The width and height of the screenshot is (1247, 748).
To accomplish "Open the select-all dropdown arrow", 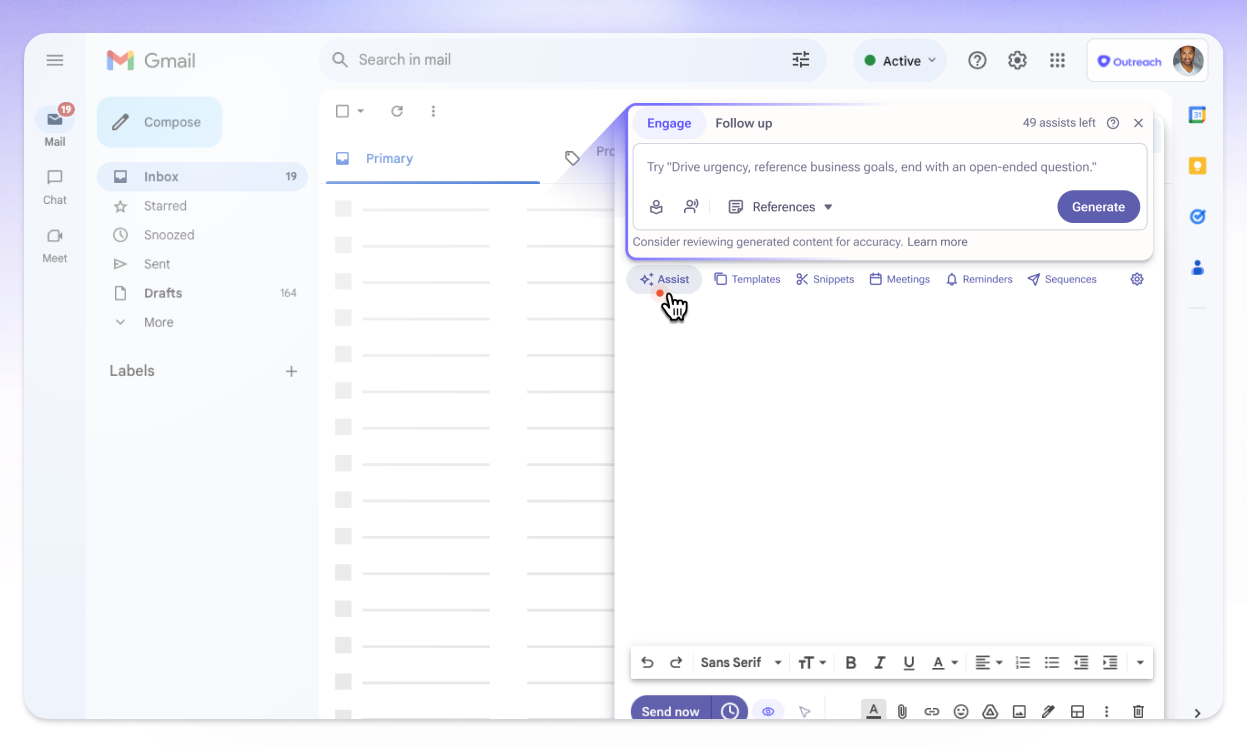I will pos(361,111).
